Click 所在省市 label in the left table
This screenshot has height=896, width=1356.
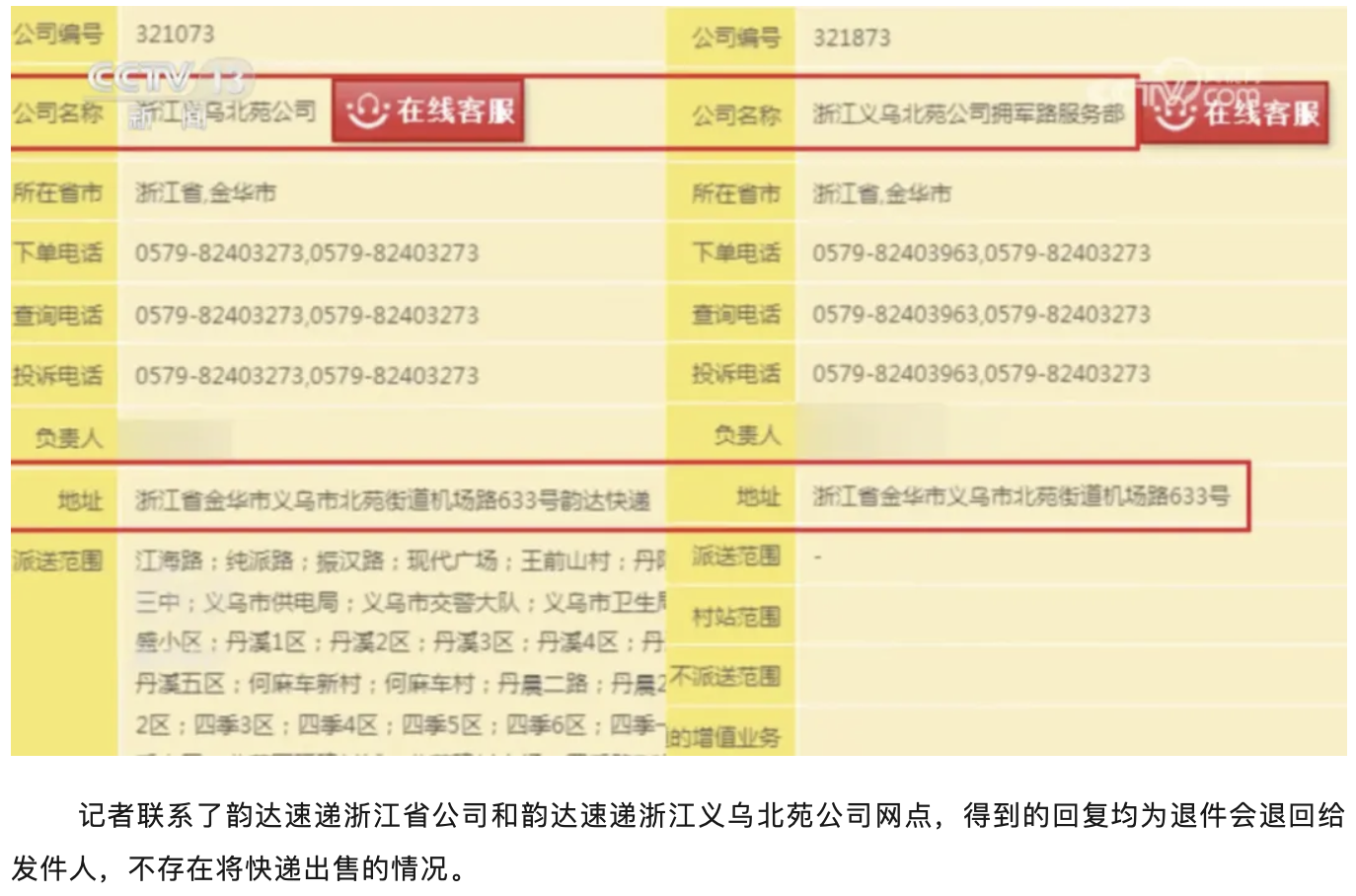tap(57, 192)
